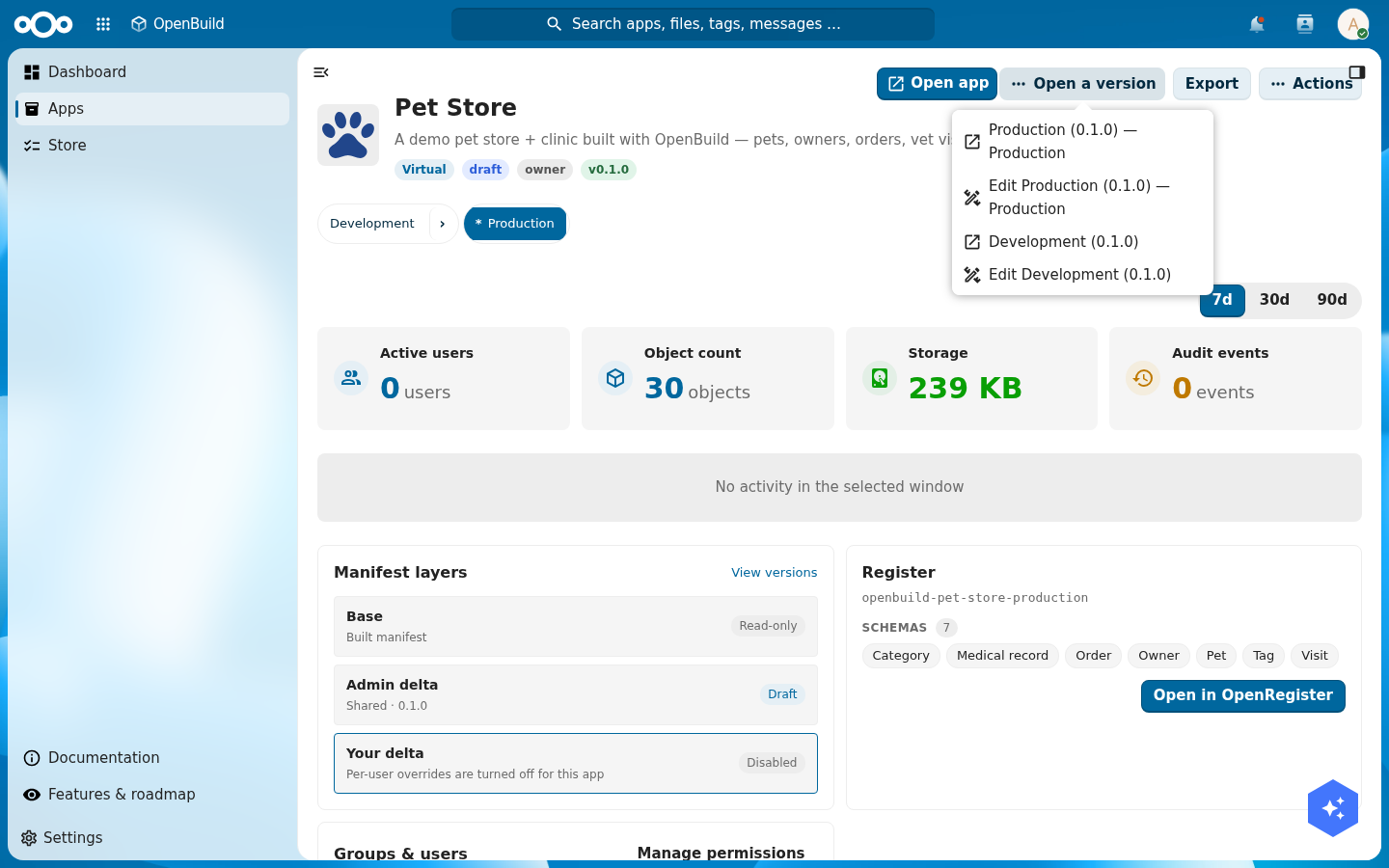Image resolution: width=1389 pixels, height=868 pixels.
Task: Open notifications bell icon
Action: tap(1257, 24)
